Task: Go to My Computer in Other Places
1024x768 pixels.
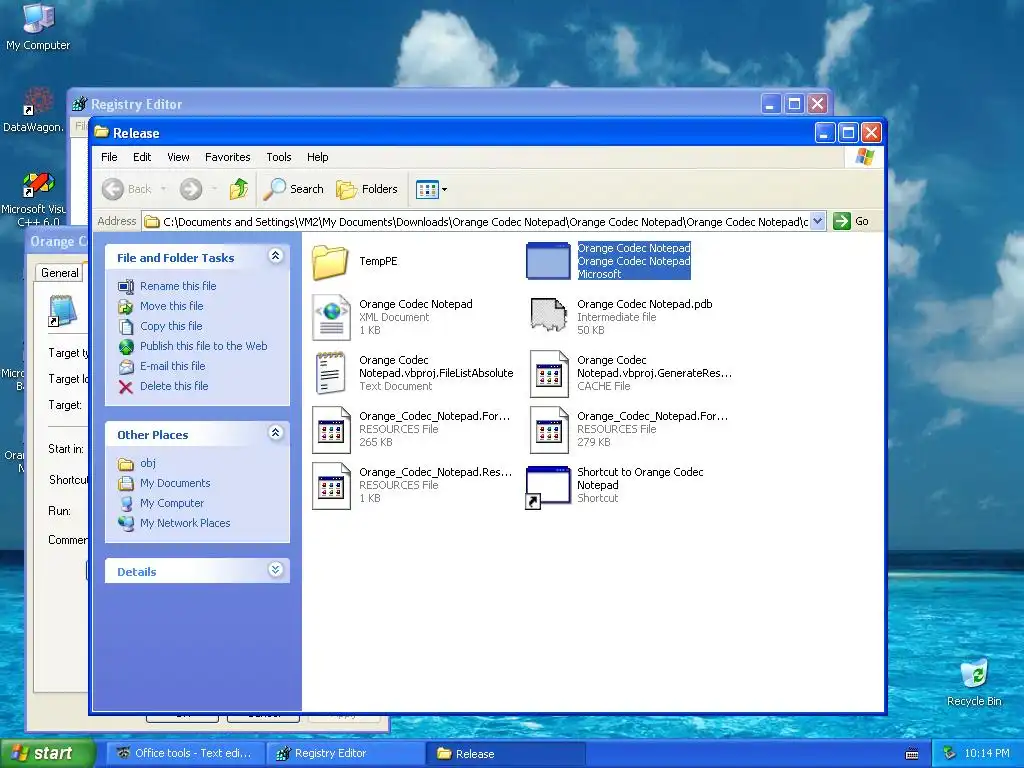Action: [172, 504]
